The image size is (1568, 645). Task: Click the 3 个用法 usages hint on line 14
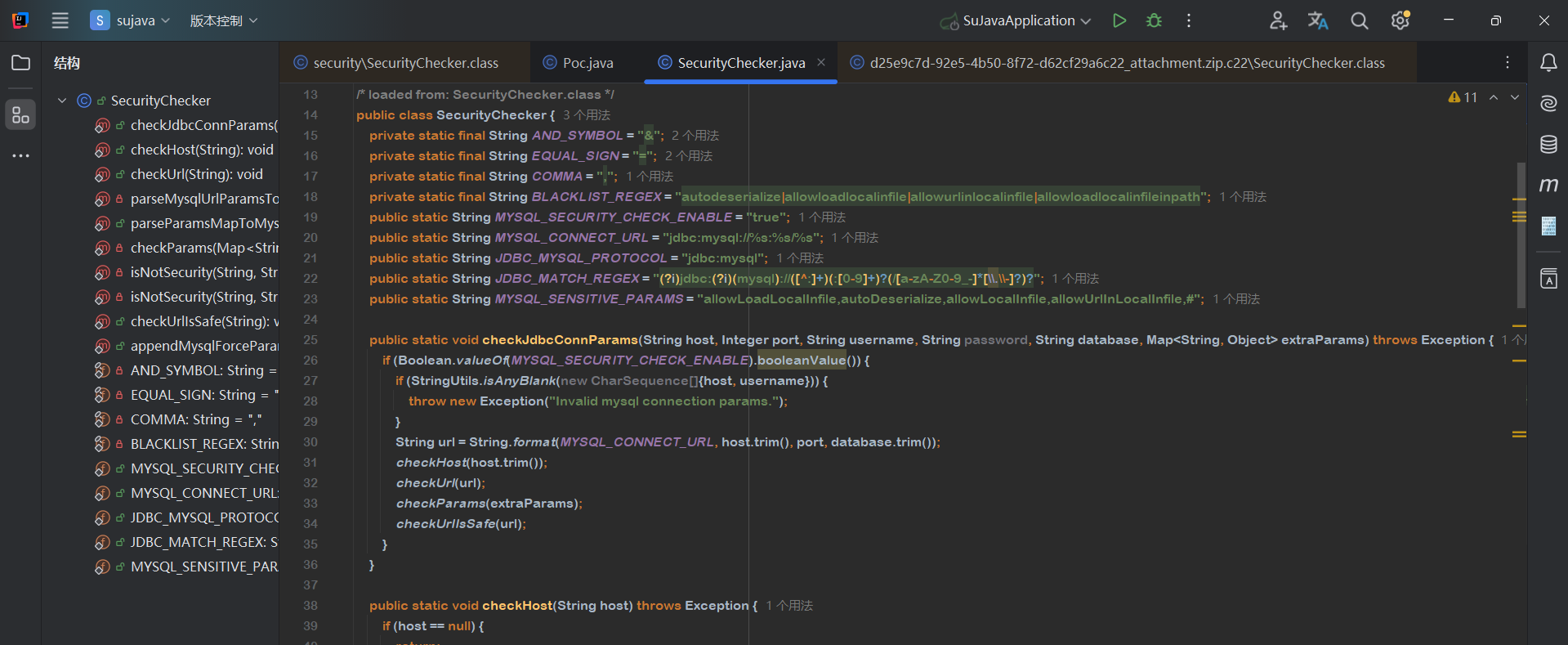pos(586,115)
